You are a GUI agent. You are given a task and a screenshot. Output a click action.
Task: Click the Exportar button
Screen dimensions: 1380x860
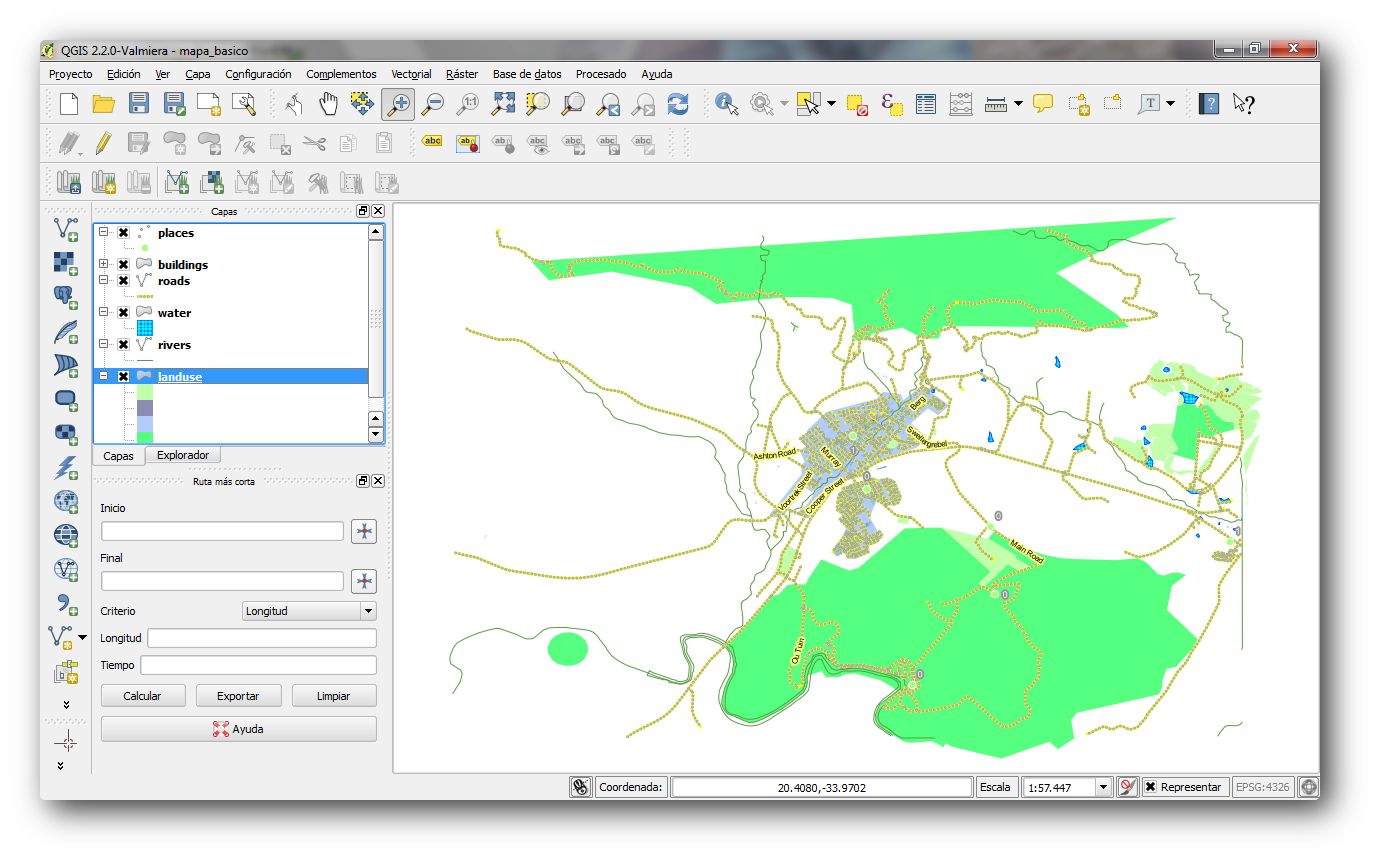point(238,696)
